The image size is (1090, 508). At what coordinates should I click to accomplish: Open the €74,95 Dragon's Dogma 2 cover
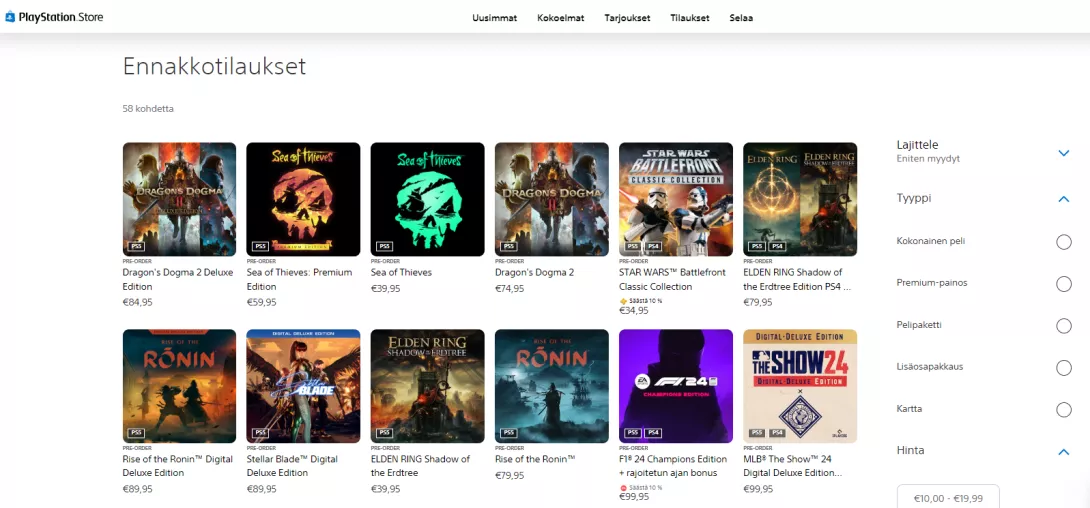pos(552,199)
